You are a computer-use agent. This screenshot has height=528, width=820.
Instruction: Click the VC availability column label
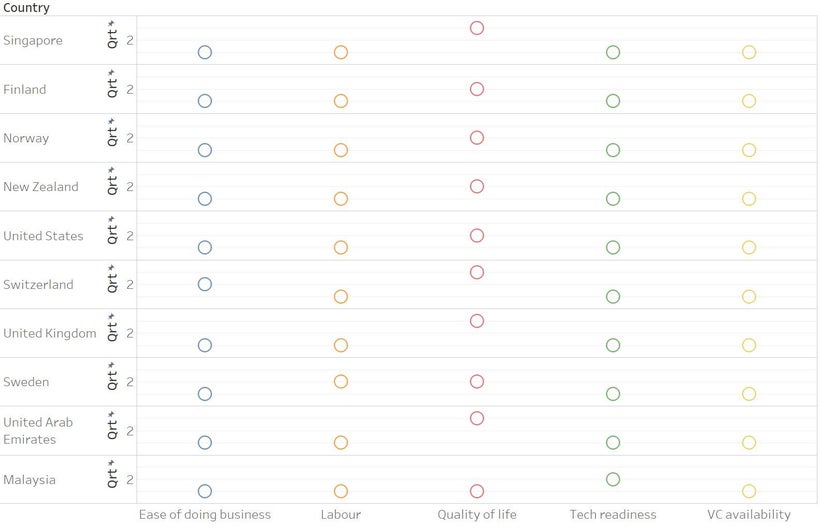point(749,515)
